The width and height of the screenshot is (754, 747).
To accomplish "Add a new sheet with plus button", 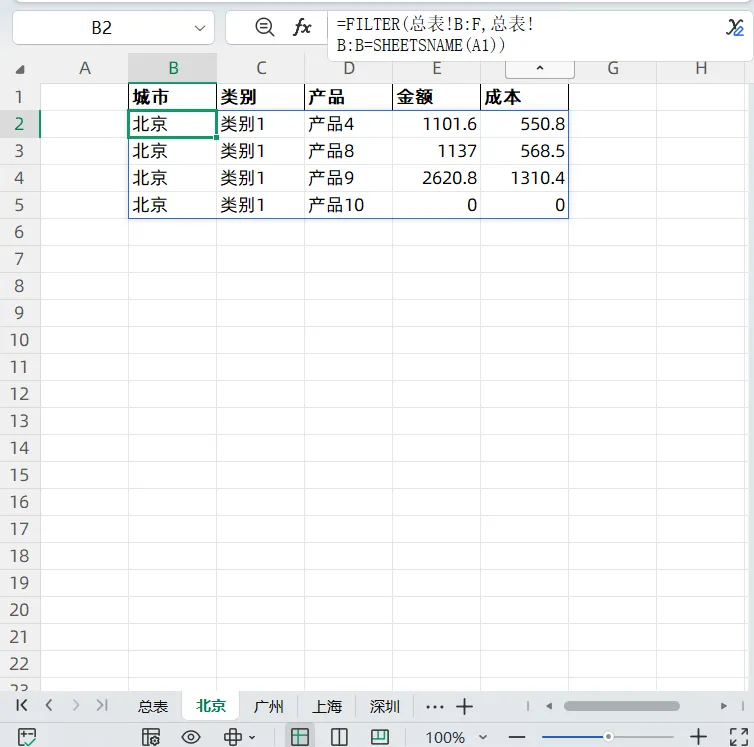I will (465, 707).
